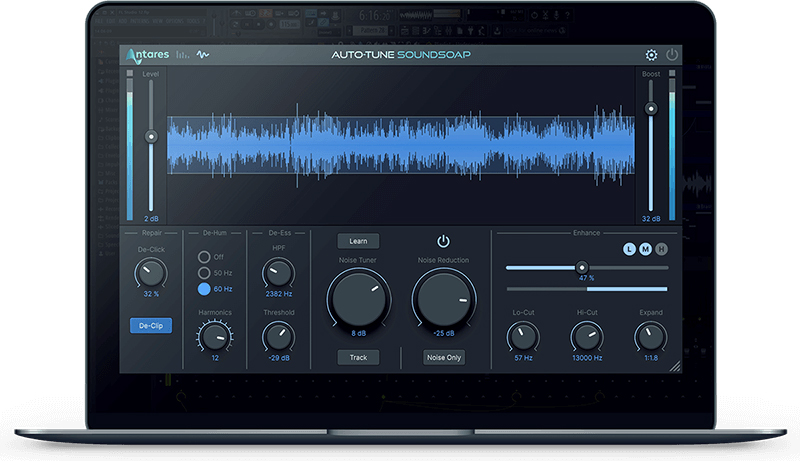The image size is (800, 461).
Task: Click the 2 dB Level value
Action: [151, 219]
